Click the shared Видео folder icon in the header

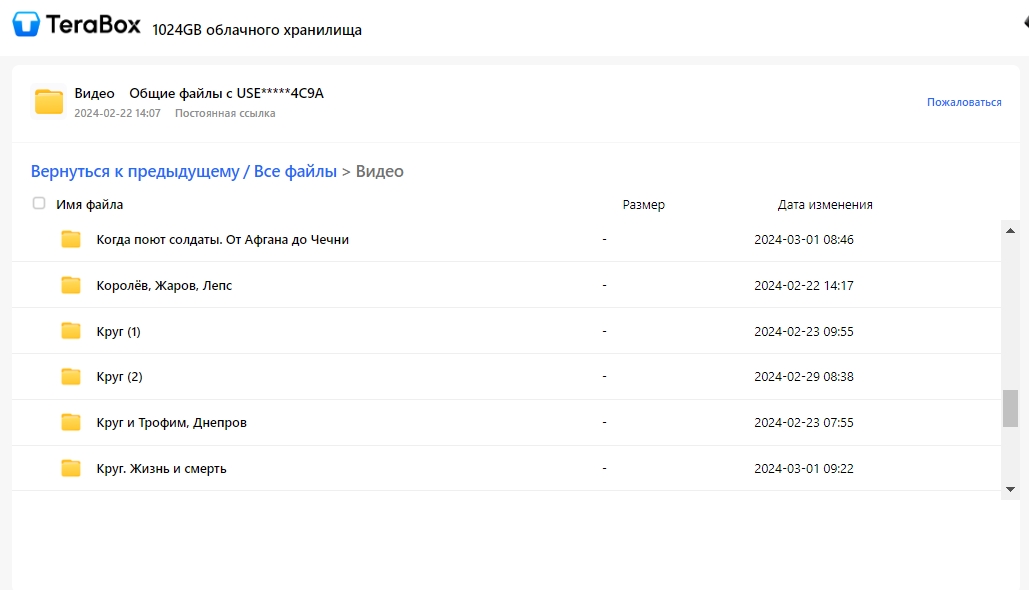coord(49,102)
